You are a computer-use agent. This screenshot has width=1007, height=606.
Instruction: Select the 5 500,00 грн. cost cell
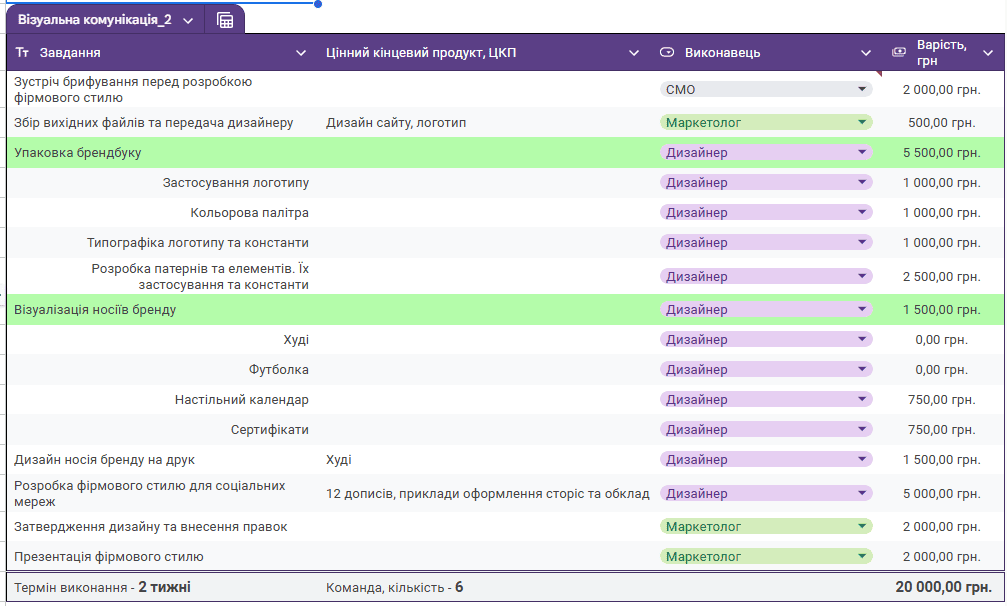tap(941, 152)
